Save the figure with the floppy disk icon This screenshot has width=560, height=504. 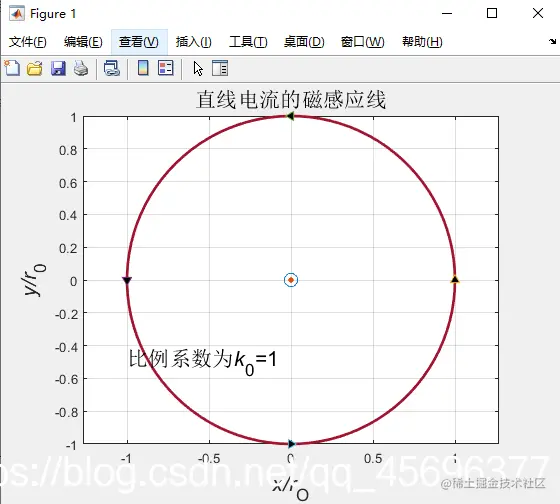[x=58, y=68]
